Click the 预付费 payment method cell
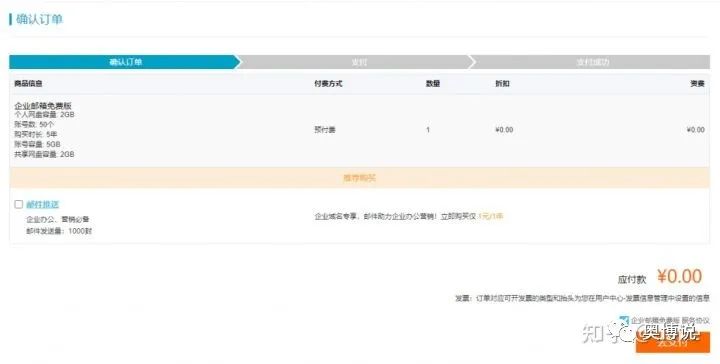The image size is (720, 364). click(x=325, y=130)
